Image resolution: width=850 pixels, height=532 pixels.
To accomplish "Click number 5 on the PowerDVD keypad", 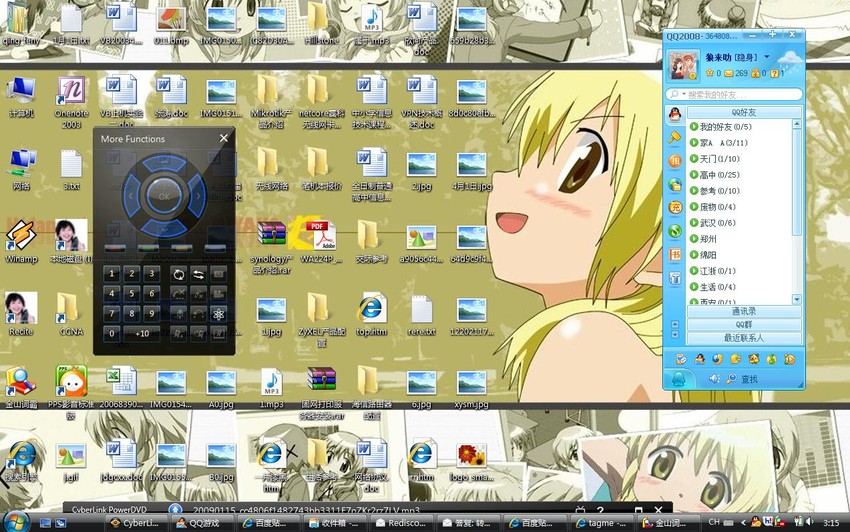I will [x=132, y=293].
